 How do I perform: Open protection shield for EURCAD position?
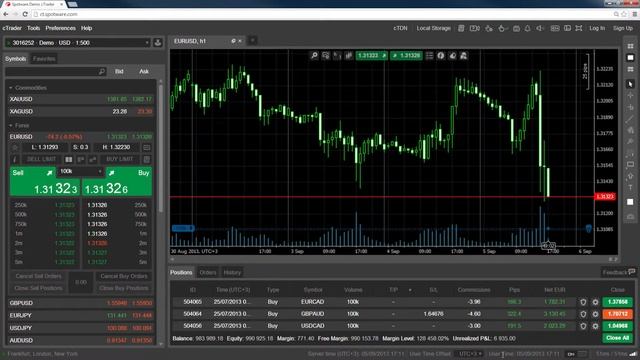583,302
